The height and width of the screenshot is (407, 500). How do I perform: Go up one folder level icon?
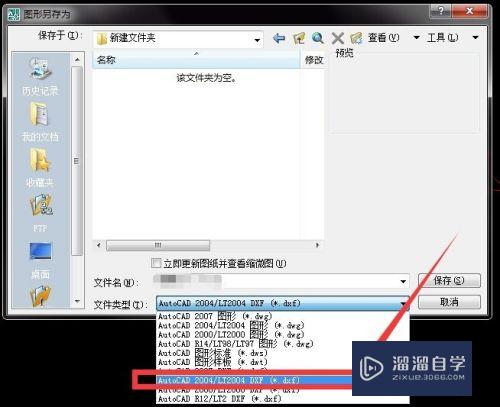click(x=299, y=38)
